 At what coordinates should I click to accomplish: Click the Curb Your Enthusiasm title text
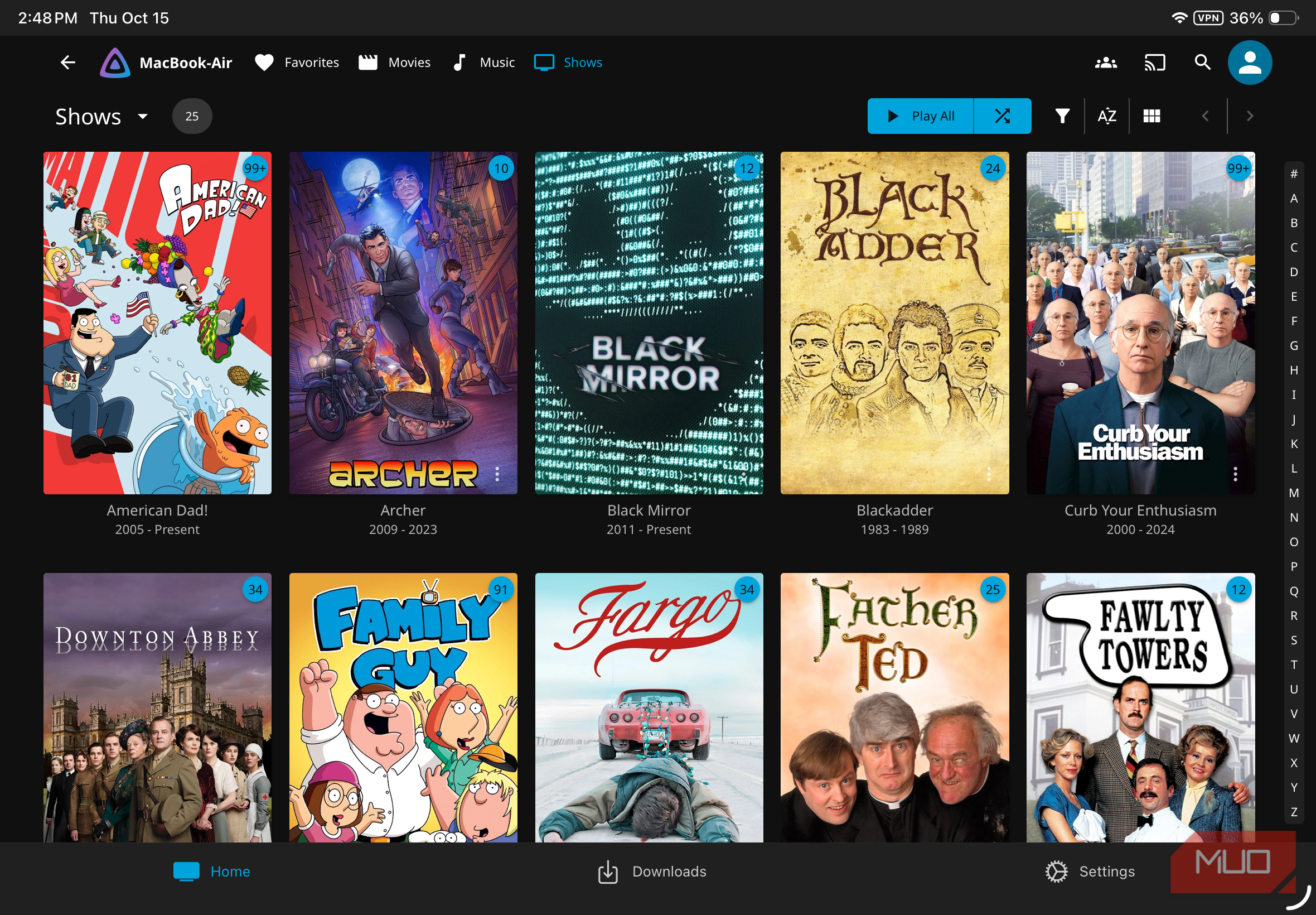[x=1141, y=511]
